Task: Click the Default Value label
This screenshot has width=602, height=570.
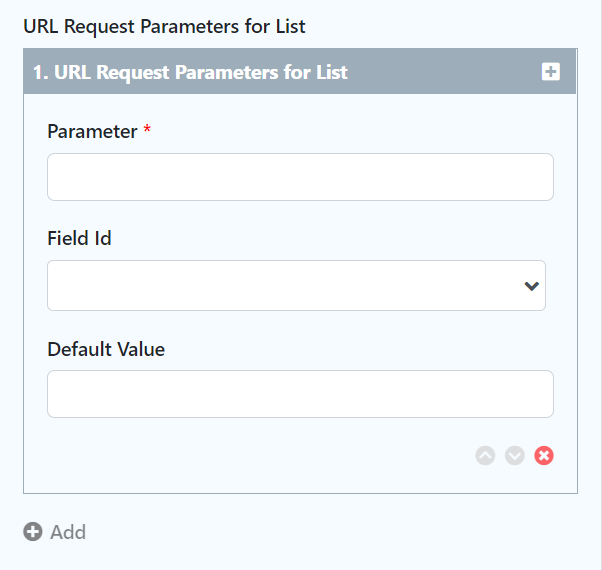Action: (x=106, y=349)
